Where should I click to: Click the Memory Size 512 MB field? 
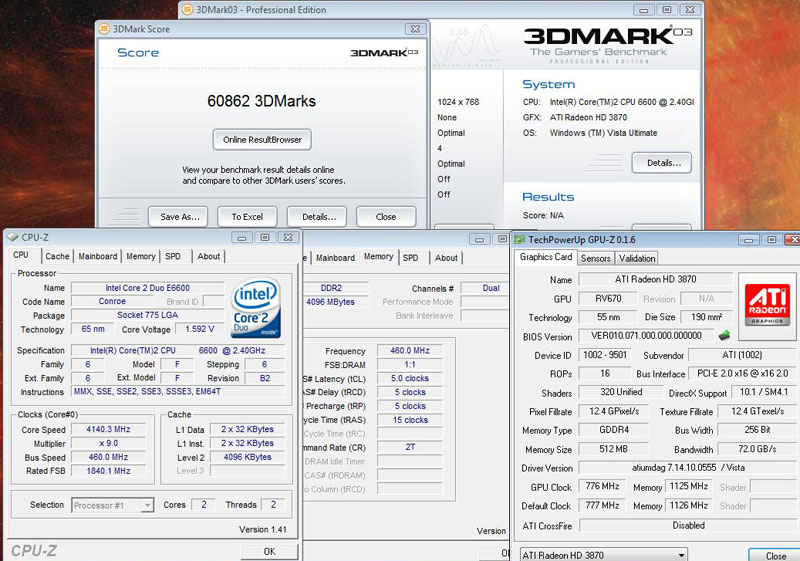[x=613, y=449]
